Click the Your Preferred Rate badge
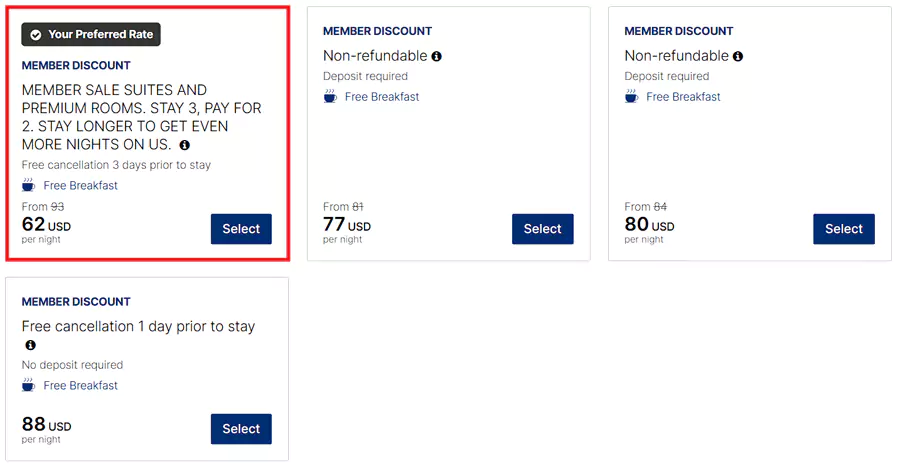Viewport: 900px width, 470px height. (x=91, y=35)
